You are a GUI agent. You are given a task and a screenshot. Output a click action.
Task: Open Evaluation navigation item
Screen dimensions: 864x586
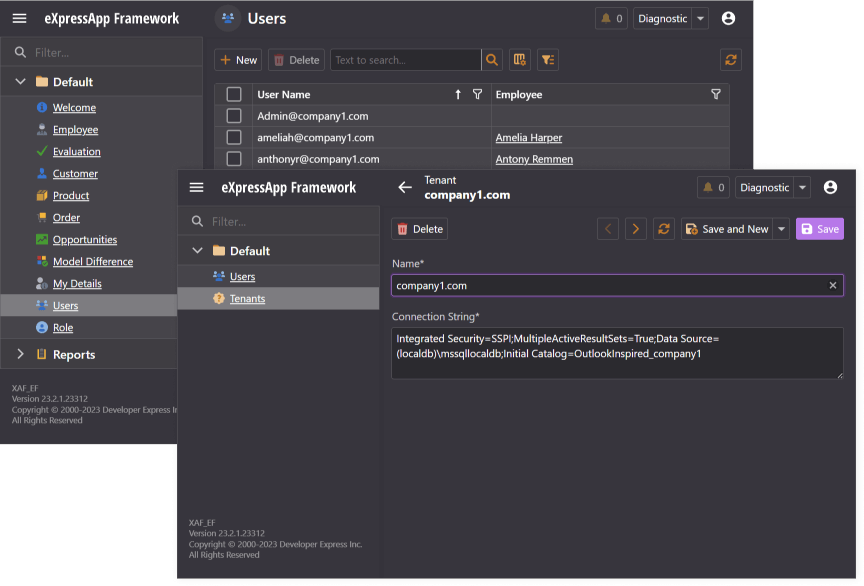[77, 152]
